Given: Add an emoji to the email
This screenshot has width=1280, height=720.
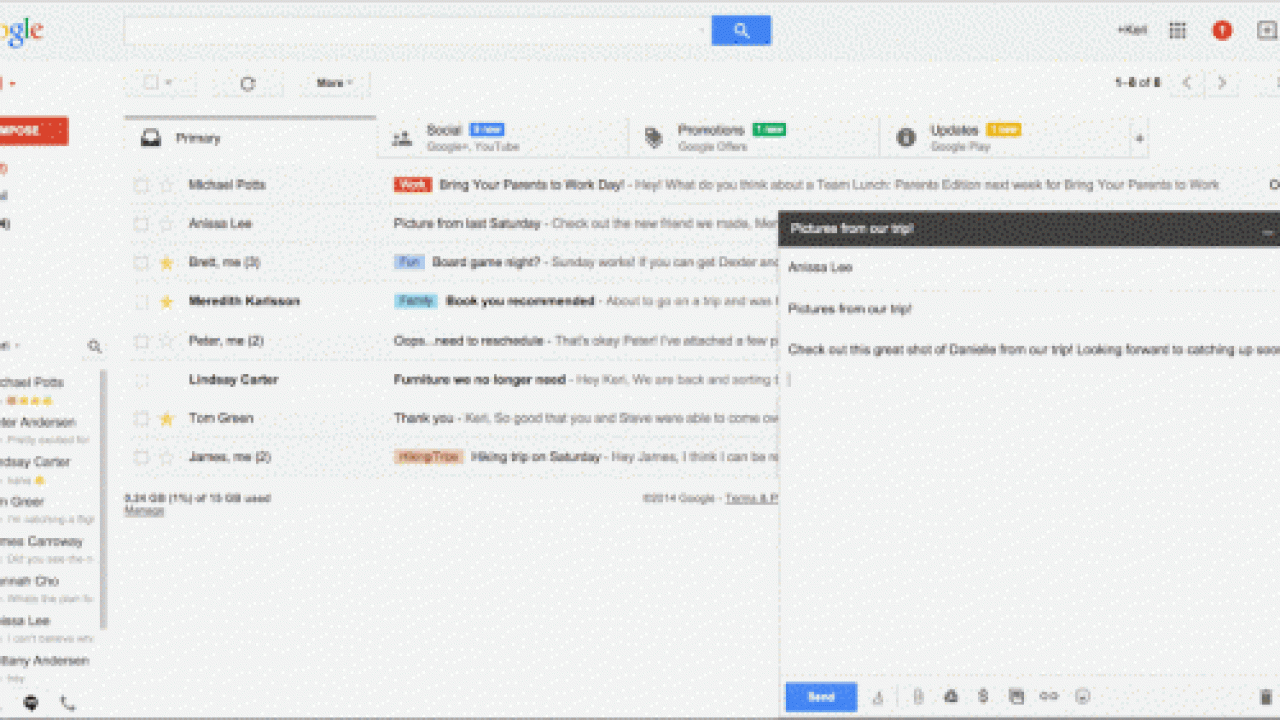Looking at the screenshot, I should (x=1081, y=697).
